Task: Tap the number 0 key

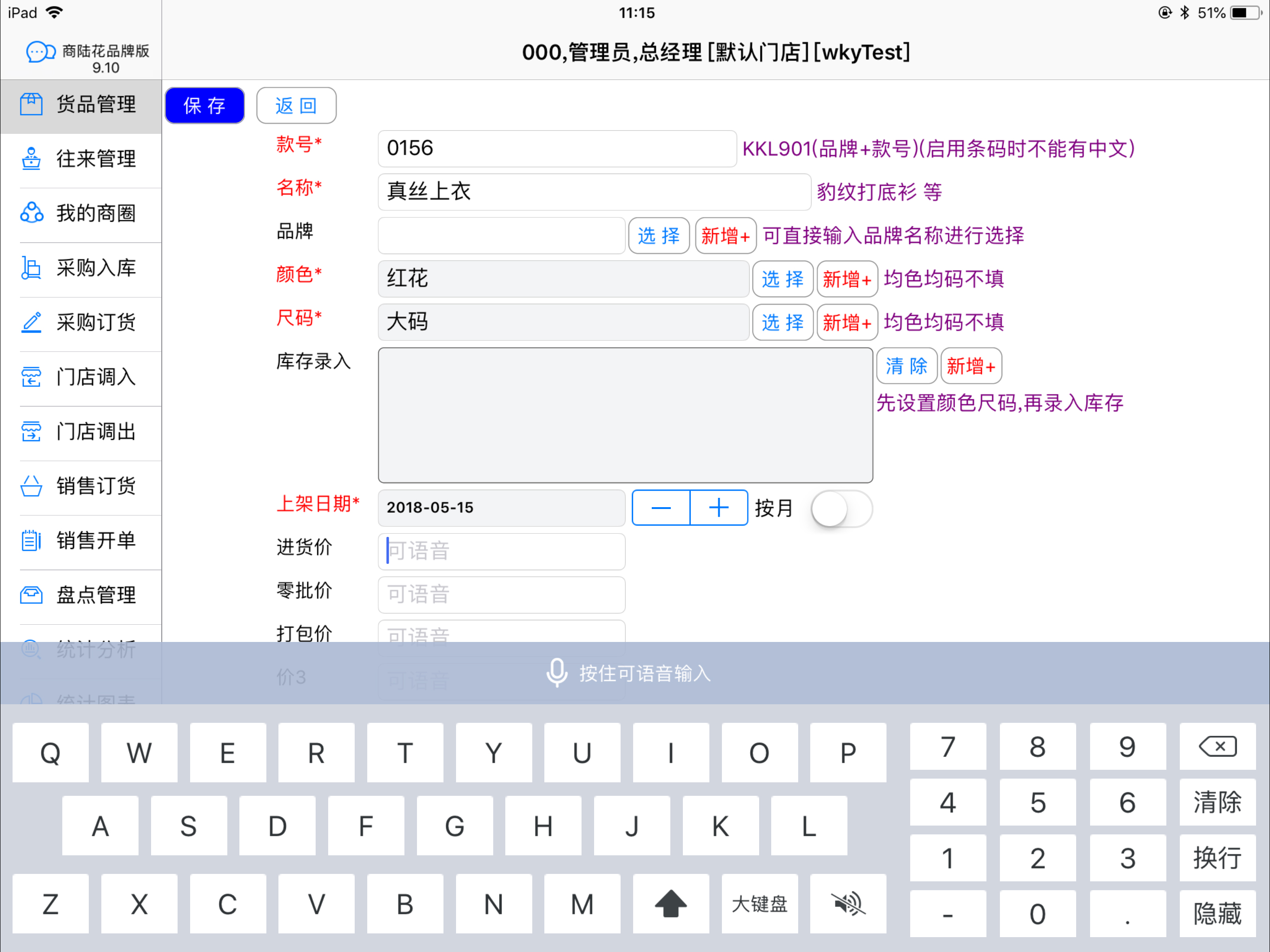Action: point(1038,913)
